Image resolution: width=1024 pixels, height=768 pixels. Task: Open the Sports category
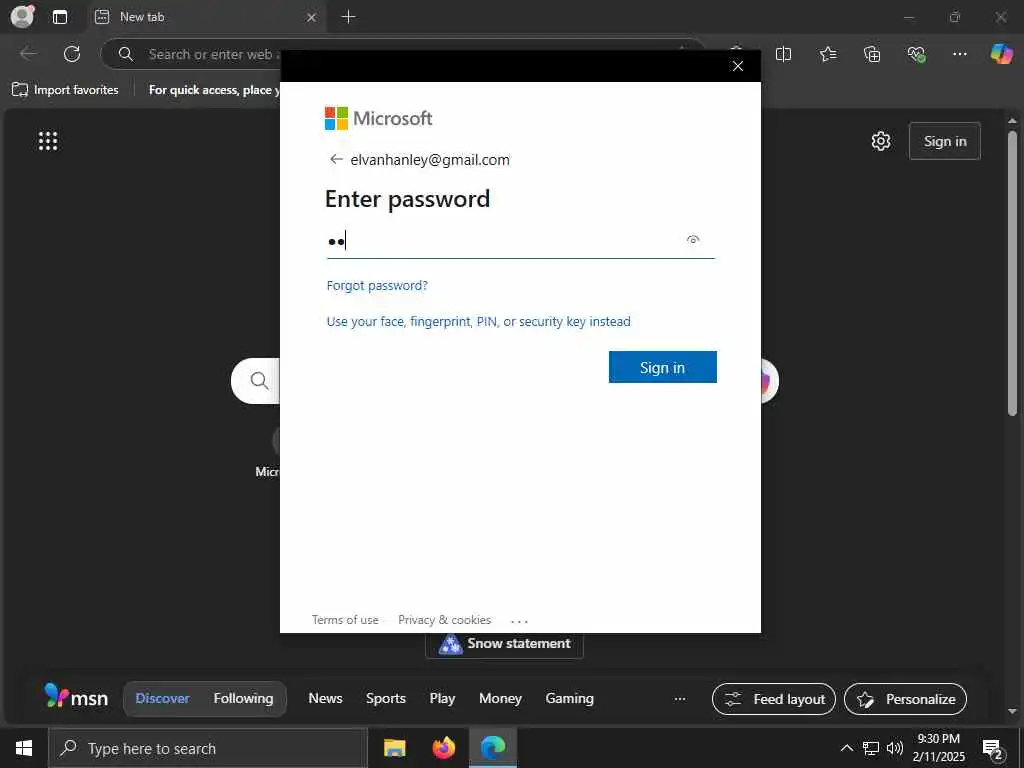pos(385,698)
